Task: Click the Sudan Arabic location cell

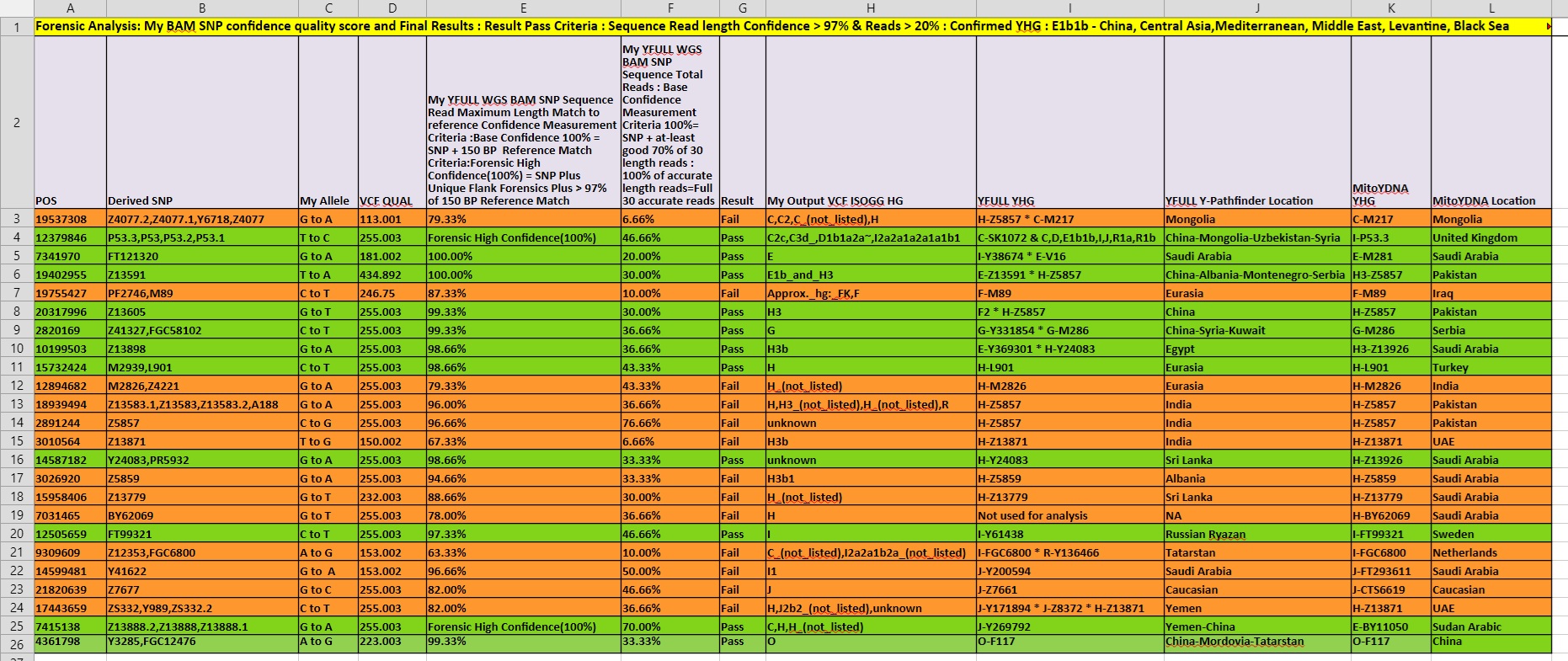Action: 1491,626
